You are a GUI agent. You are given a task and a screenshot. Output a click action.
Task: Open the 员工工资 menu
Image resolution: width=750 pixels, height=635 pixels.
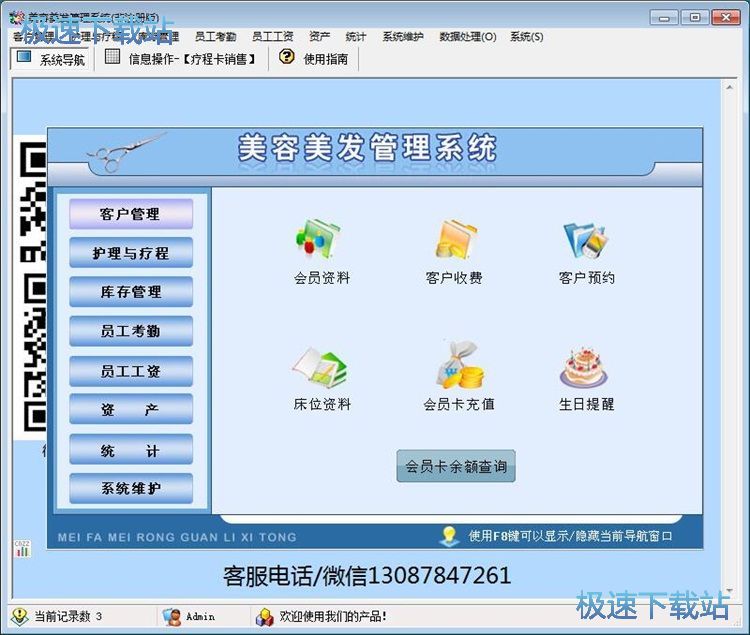[273, 36]
